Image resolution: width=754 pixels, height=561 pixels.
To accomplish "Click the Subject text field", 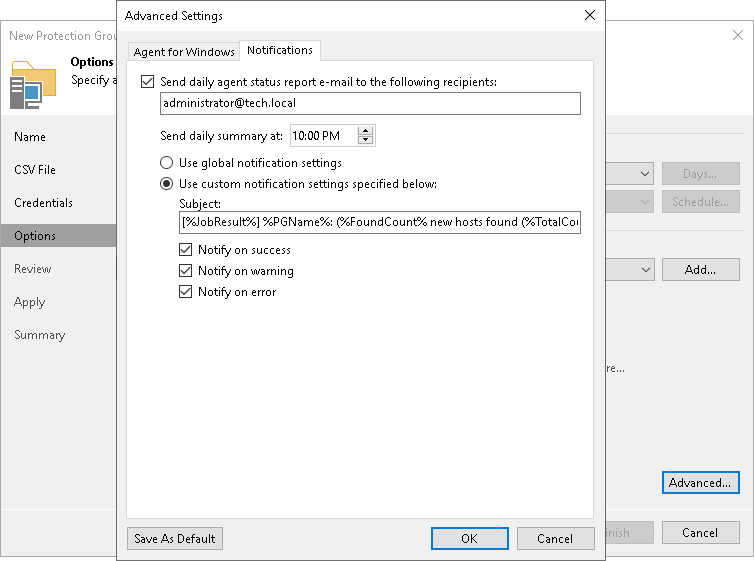I will 379,222.
